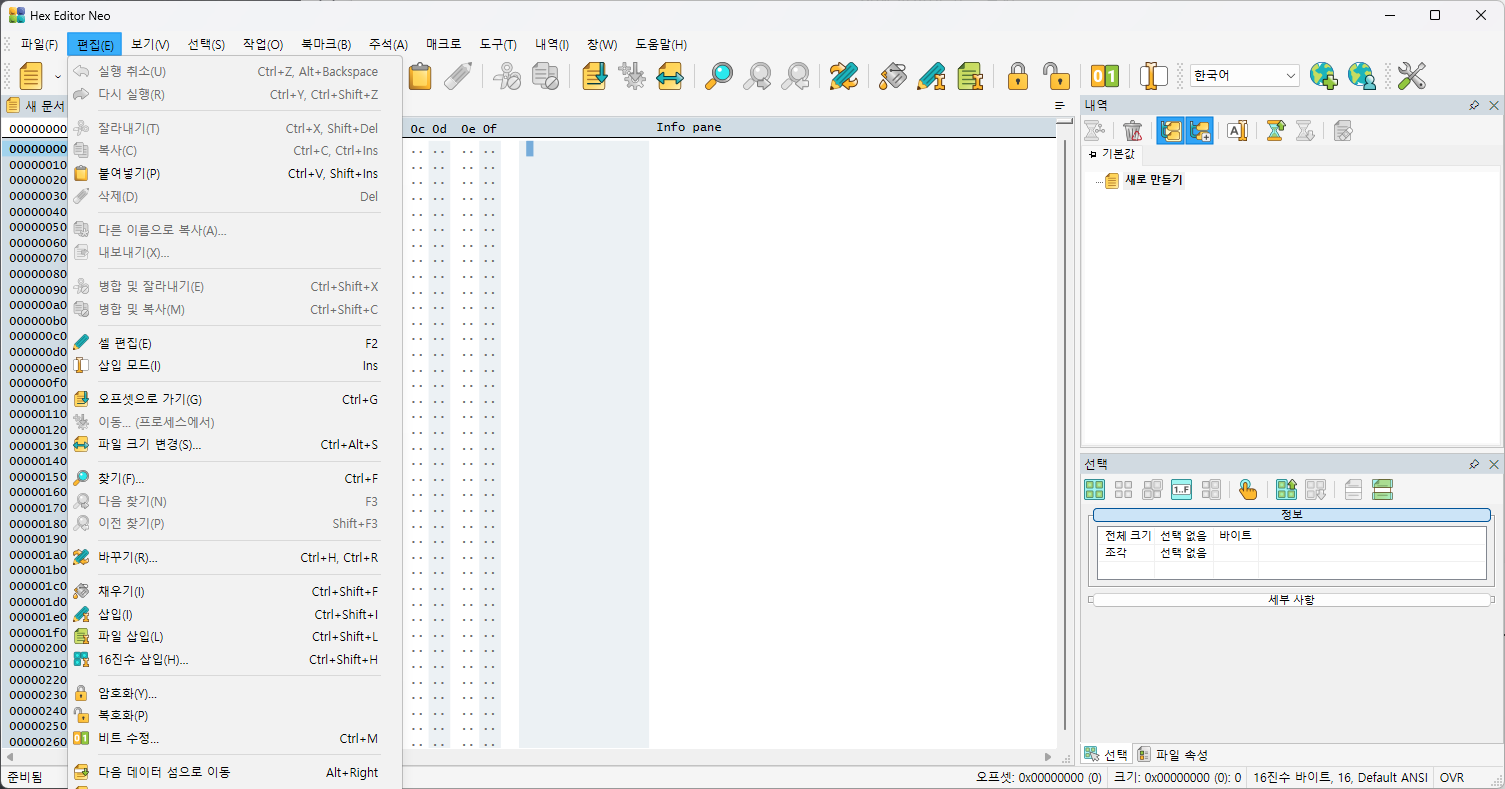Click the 16진수 바이트 encoding status entry
The height and width of the screenshot is (789, 1505).
tap(1340, 778)
